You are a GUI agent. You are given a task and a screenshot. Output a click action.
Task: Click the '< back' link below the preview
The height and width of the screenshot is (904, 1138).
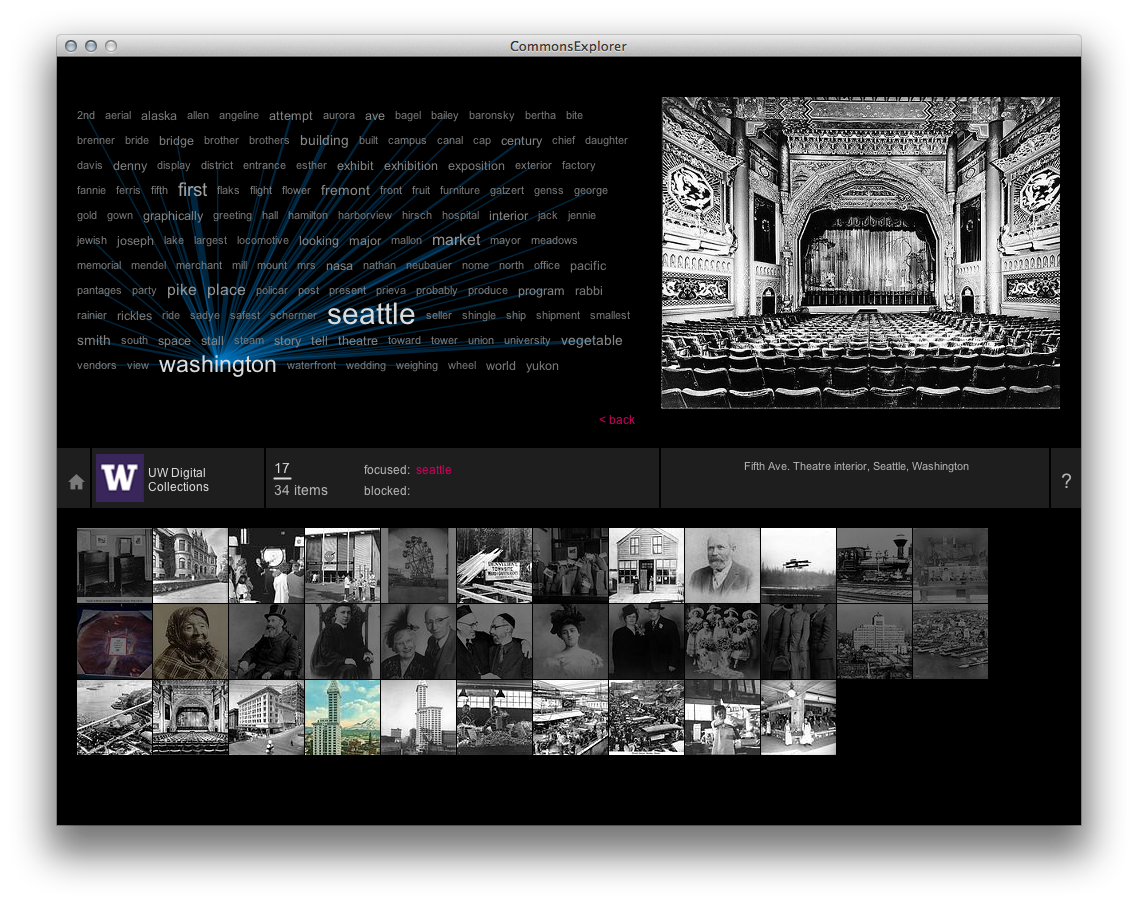(617, 420)
